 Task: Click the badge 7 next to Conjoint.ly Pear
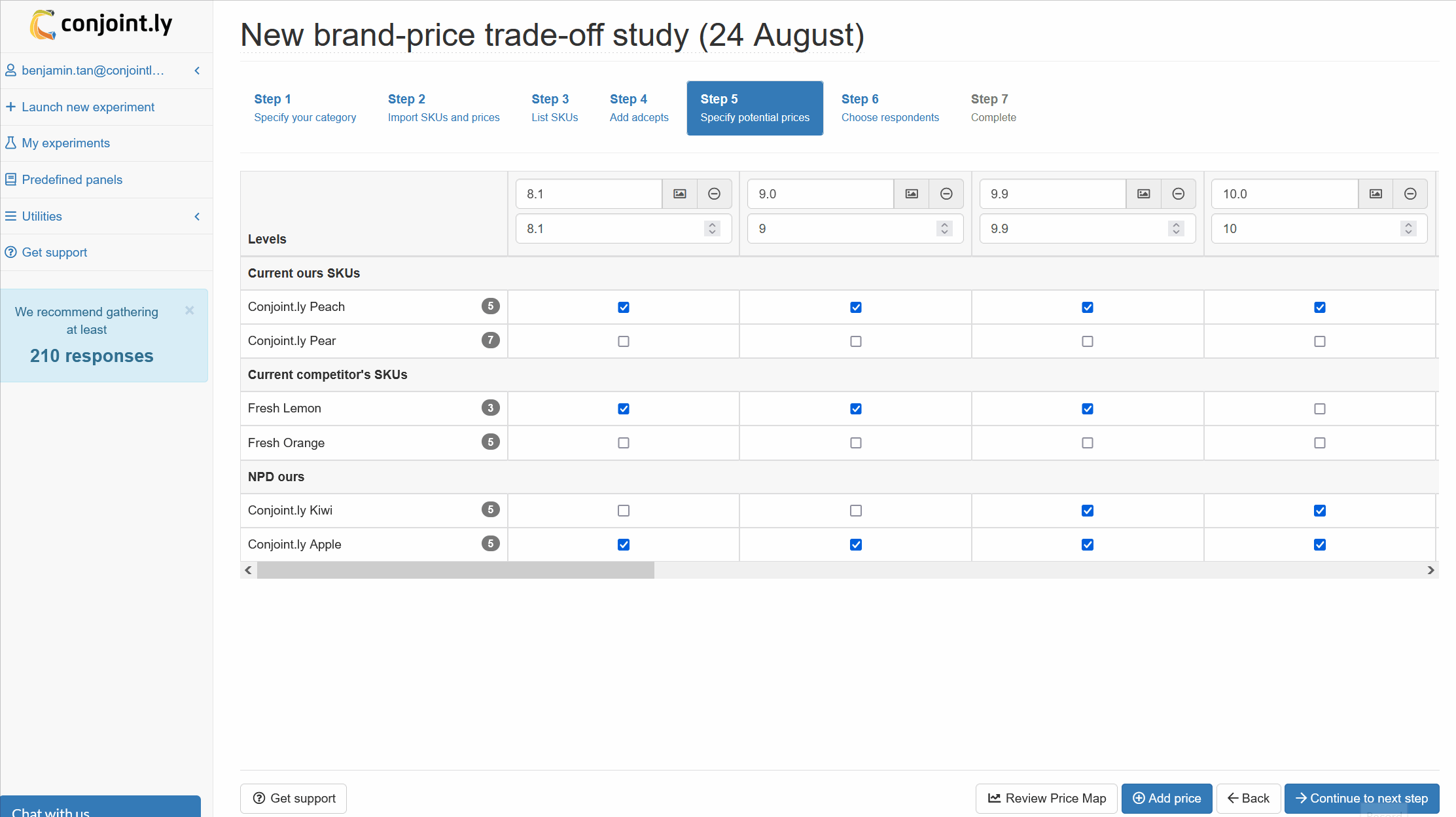[x=491, y=340]
